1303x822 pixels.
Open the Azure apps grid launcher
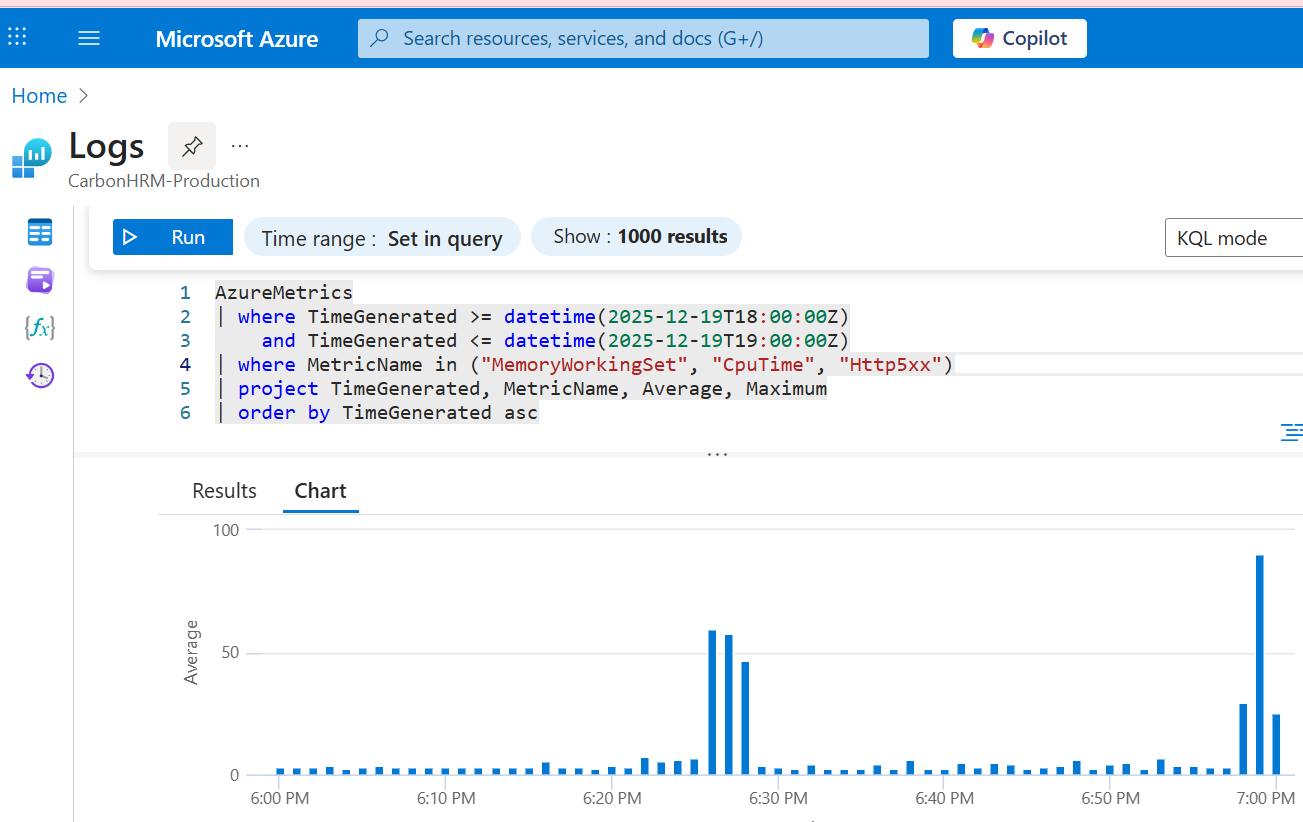pos(17,38)
